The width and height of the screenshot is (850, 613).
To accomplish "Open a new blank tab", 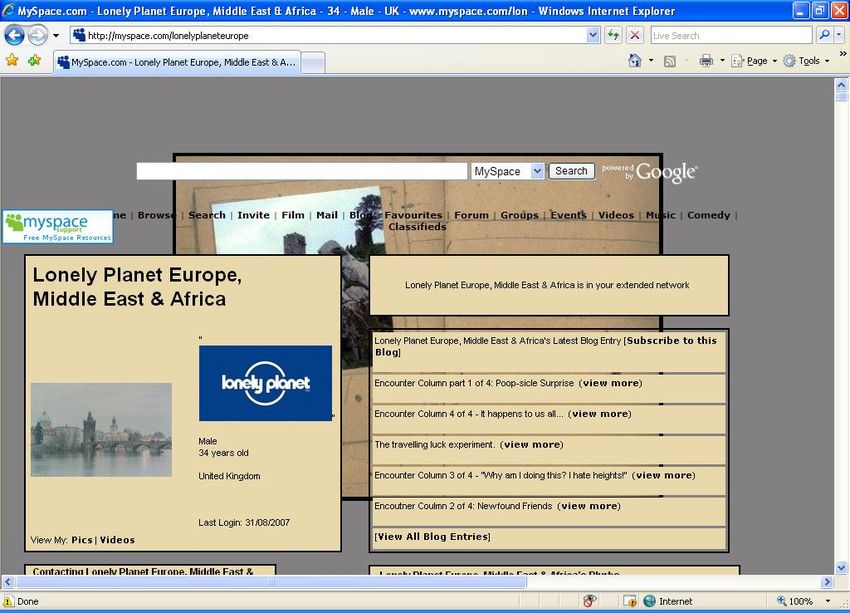I will pos(313,63).
